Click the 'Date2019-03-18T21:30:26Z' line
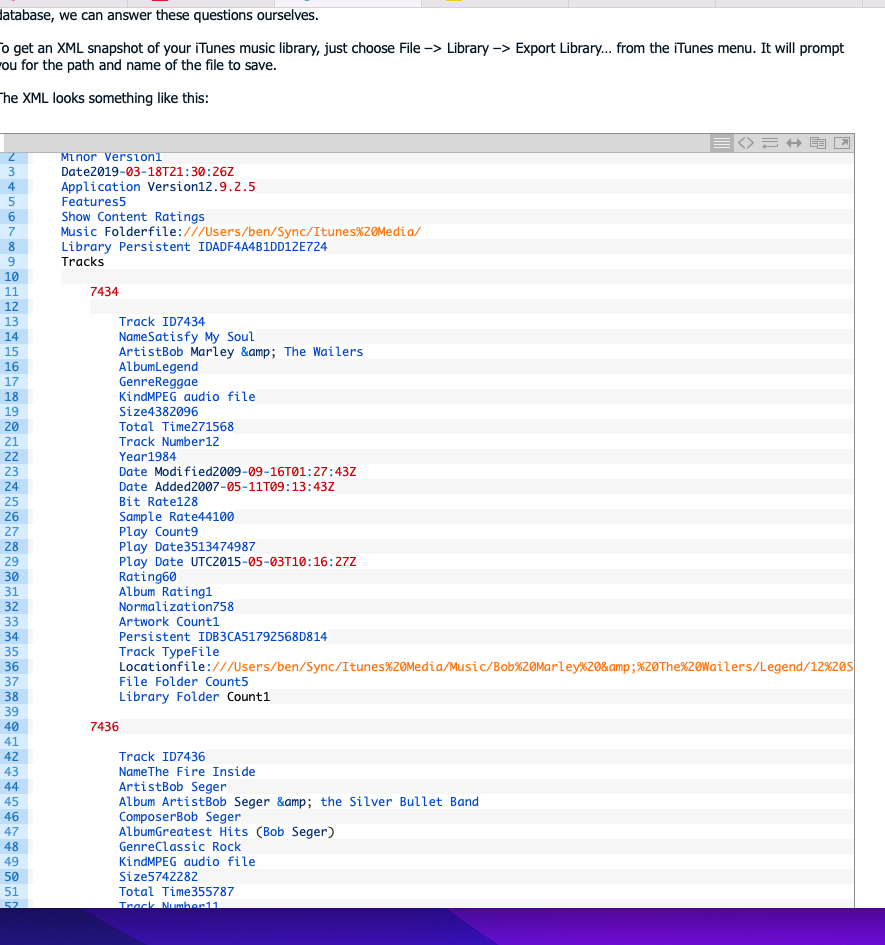This screenshot has width=885, height=945. [147, 172]
